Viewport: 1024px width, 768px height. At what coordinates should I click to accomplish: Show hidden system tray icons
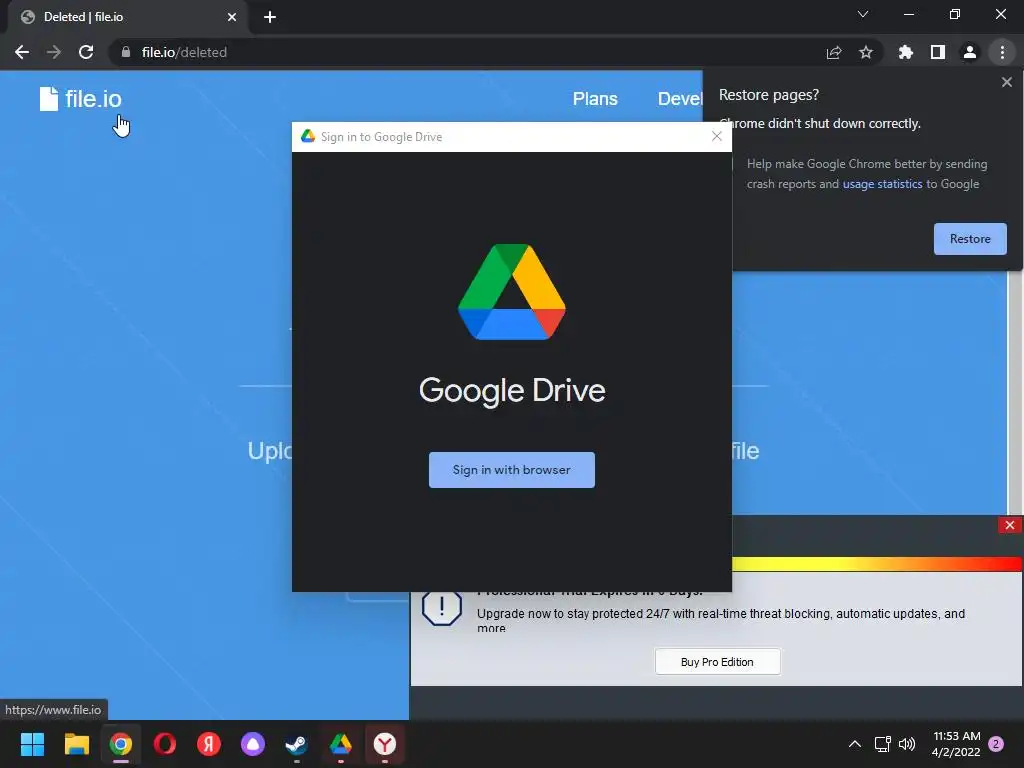854,744
